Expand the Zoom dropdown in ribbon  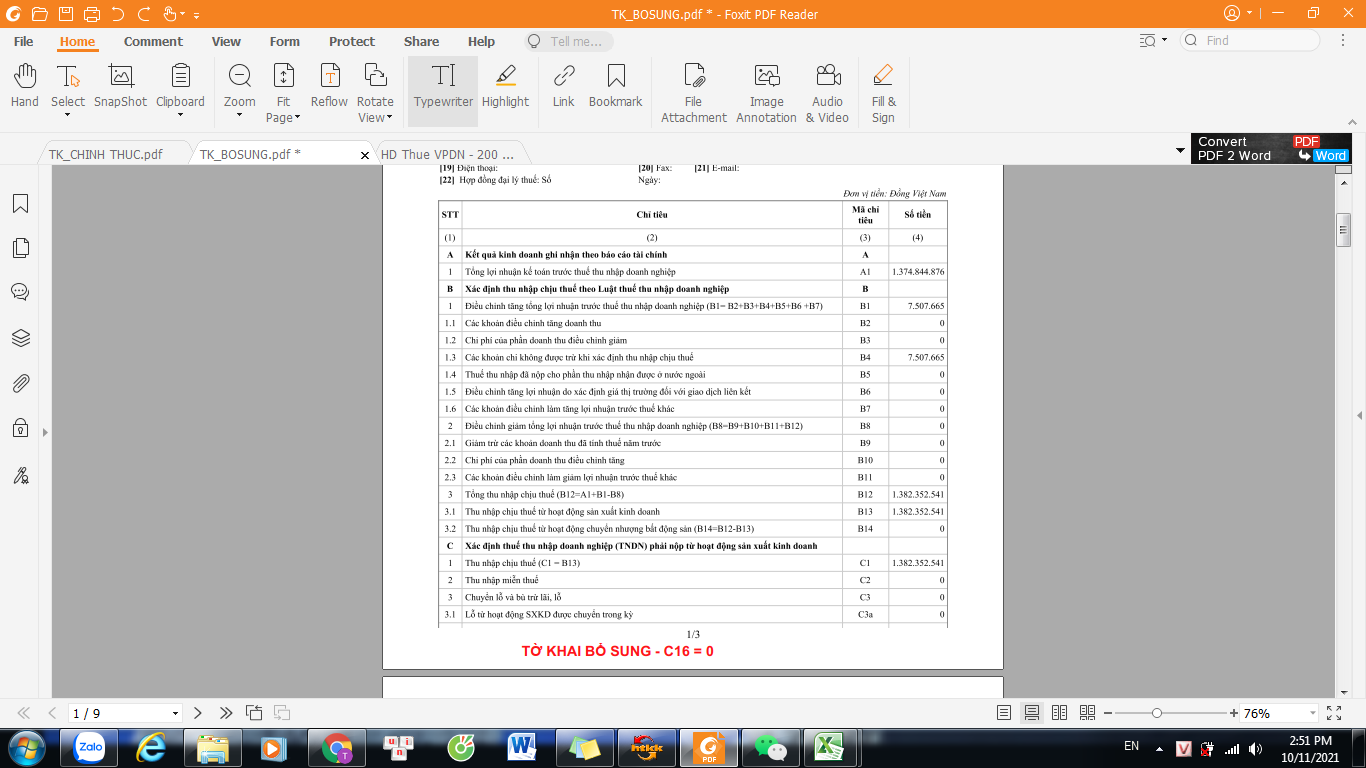[x=239, y=115]
